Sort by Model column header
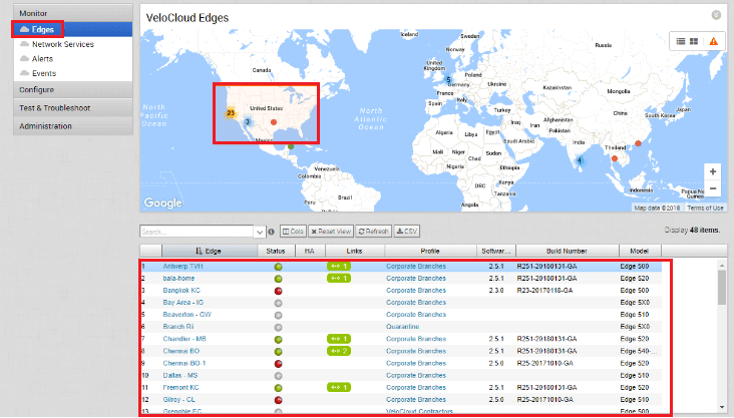Viewport: 734px width, 418px height. point(639,251)
